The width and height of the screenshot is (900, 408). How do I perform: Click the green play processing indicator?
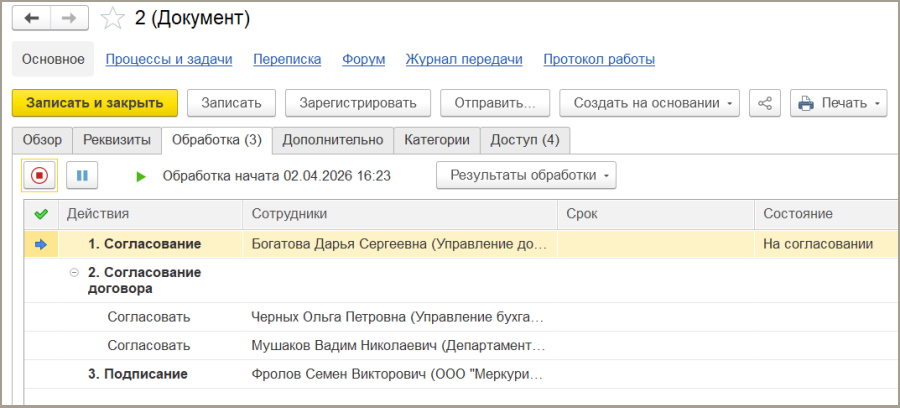[x=141, y=176]
